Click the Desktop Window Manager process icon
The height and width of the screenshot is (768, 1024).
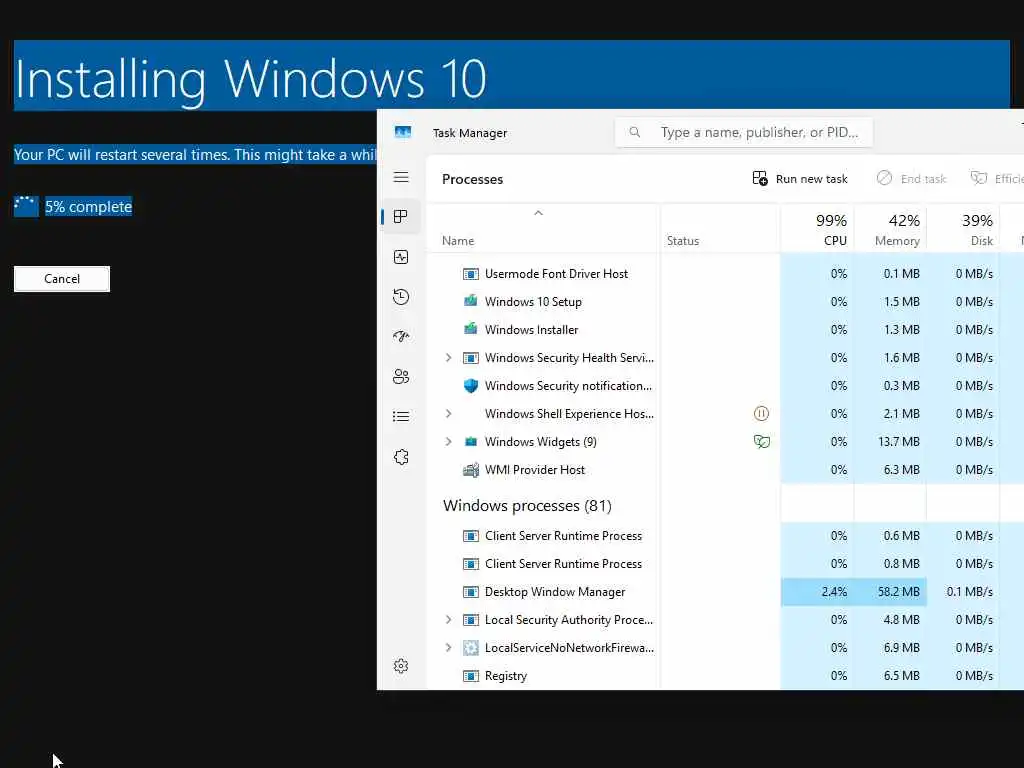tap(470, 592)
